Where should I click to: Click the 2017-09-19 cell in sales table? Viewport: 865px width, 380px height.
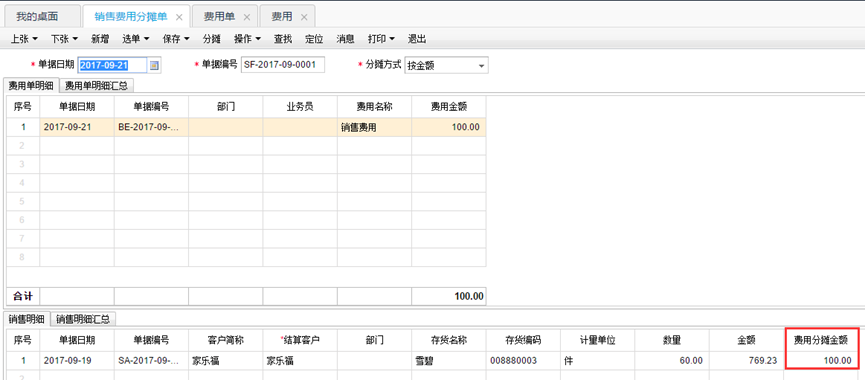[x=77, y=361]
